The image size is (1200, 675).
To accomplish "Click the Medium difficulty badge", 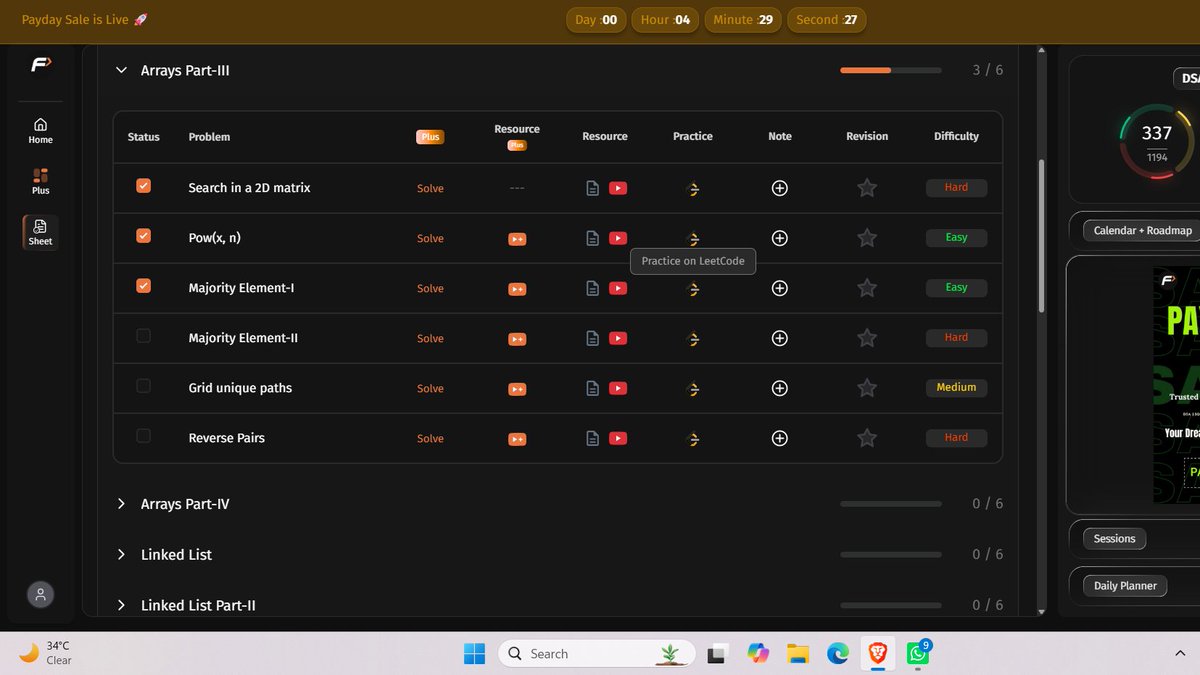I will pos(956,388).
